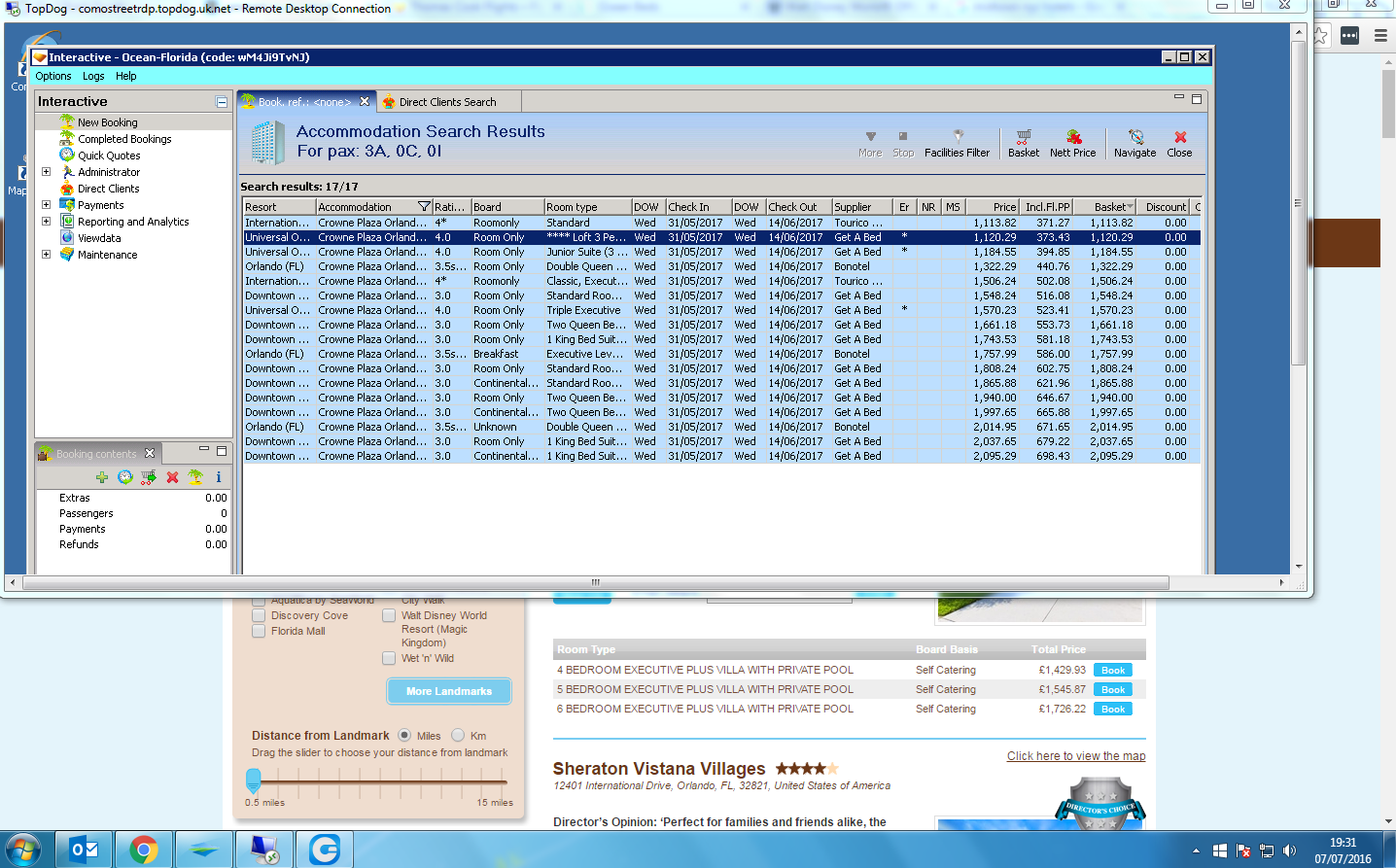
Task: Collapse the Interactive panel tree icon
Action: (222, 102)
